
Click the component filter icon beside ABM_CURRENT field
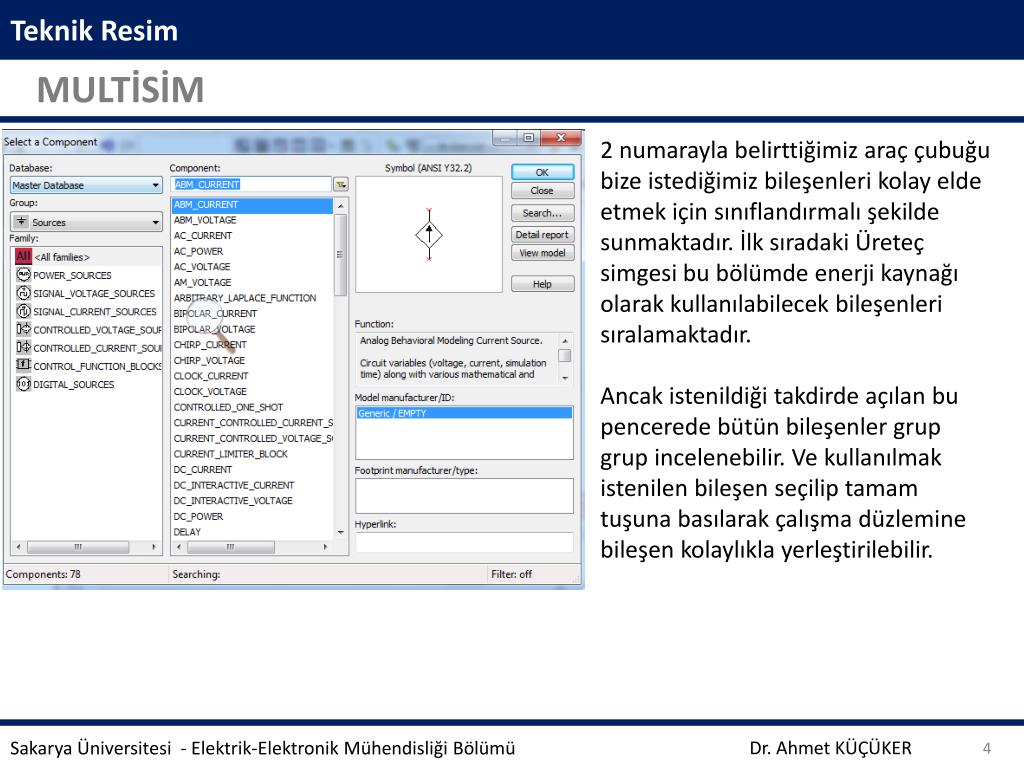click(x=341, y=185)
